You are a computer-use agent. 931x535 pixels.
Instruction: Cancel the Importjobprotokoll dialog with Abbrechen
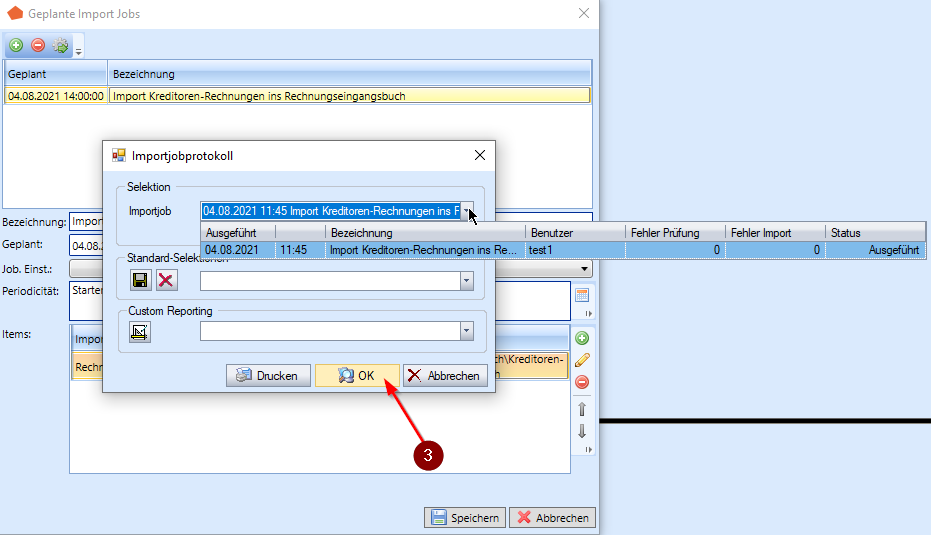click(445, 375)
